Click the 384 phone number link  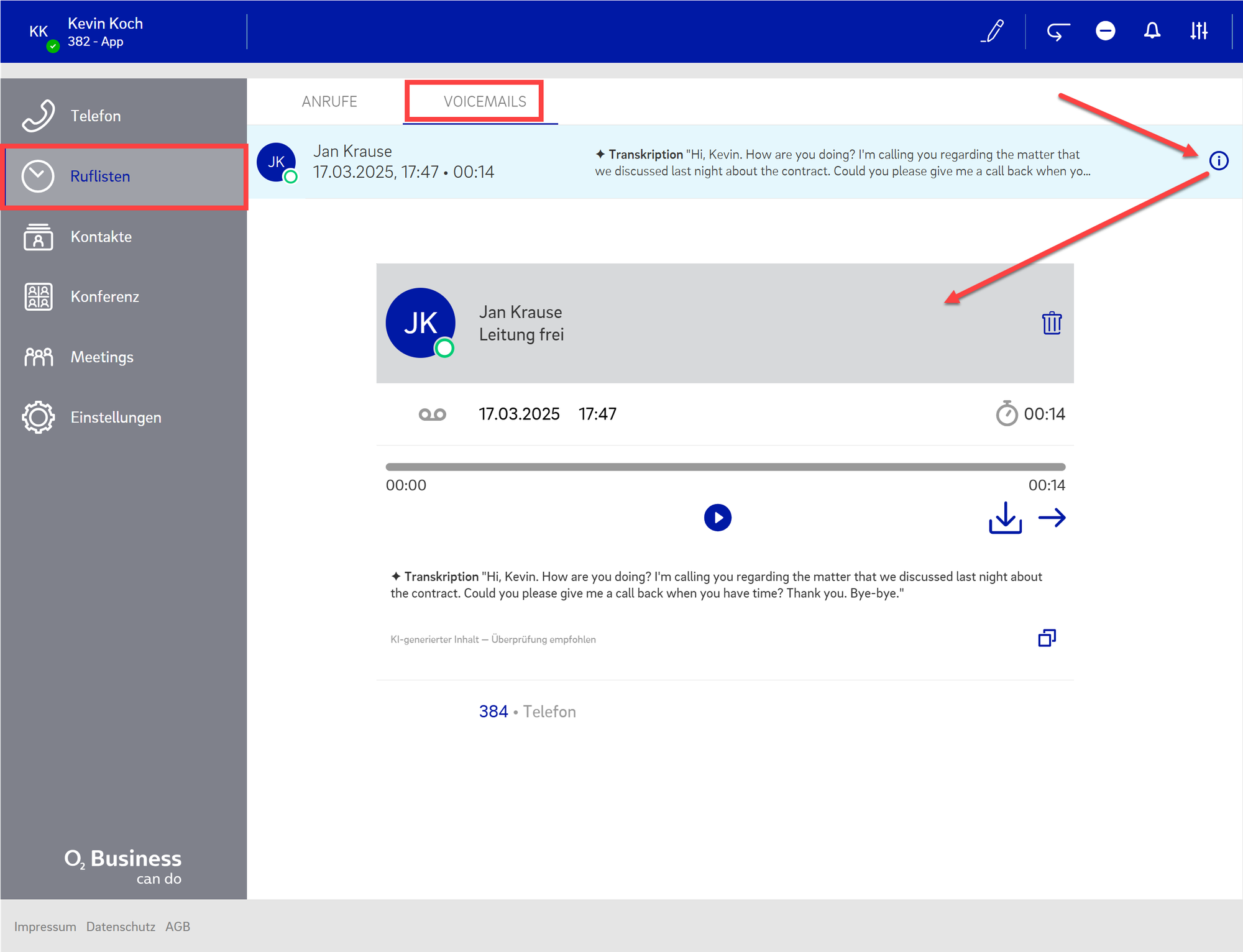click(x=493, y=712)
